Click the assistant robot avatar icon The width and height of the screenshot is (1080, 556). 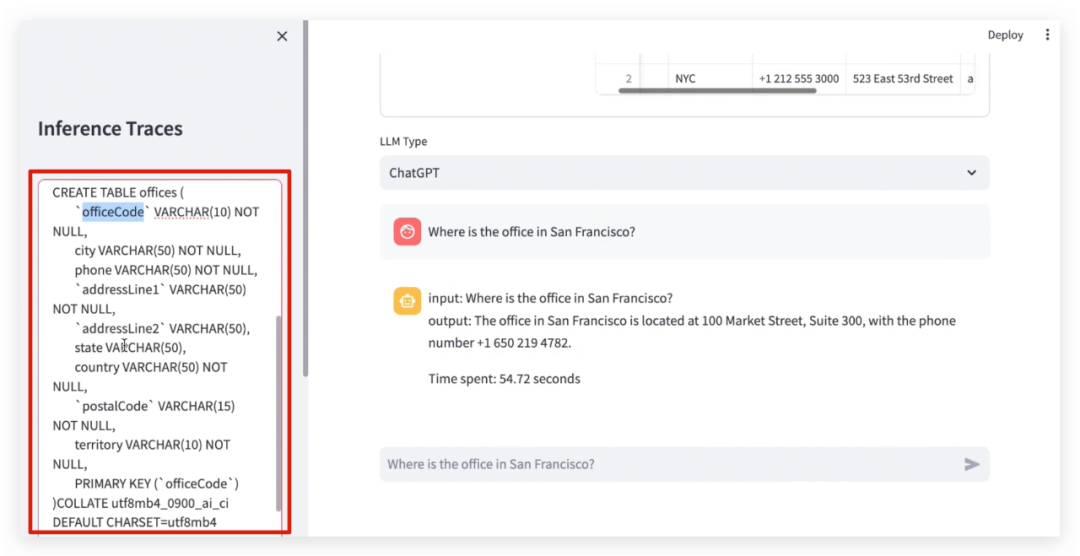(407, 301)
